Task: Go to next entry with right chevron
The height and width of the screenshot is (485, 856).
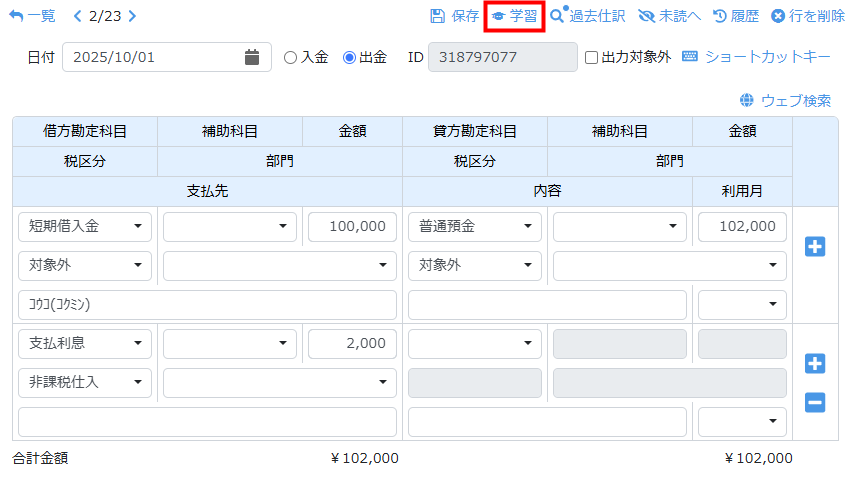Action: pyautogui.click(x=133, y=16)
